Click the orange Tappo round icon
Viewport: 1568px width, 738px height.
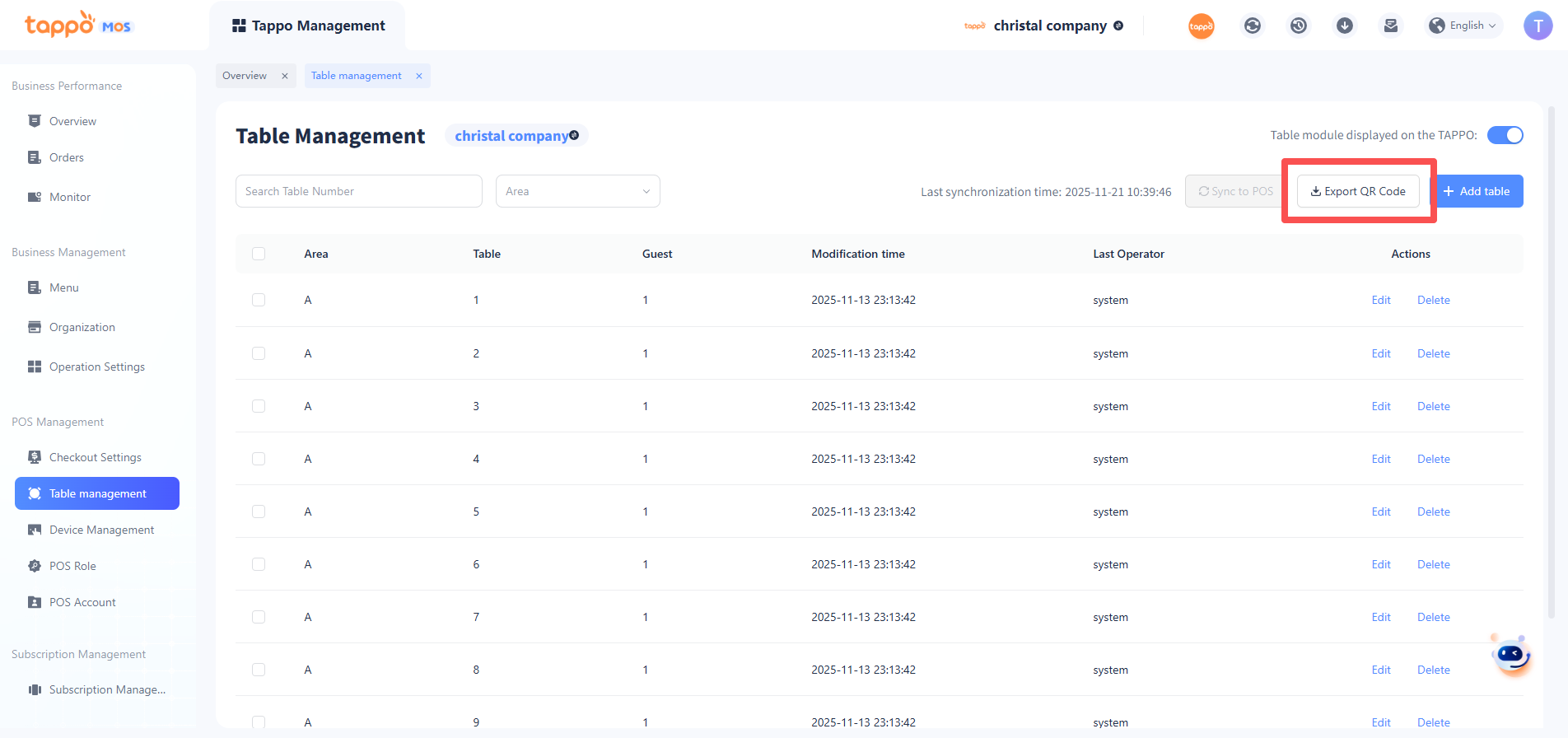point(1201,26)
